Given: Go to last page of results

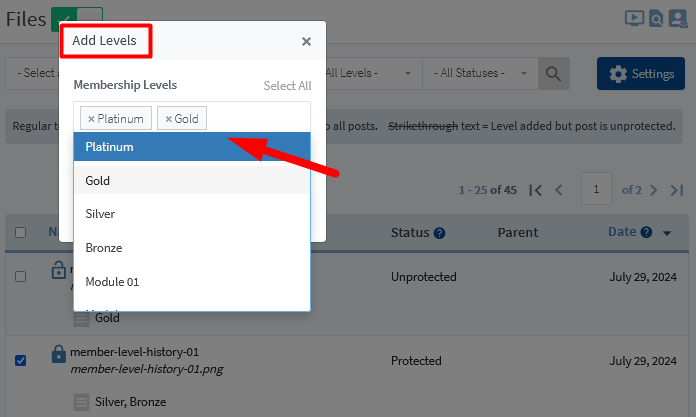Looking at the screenshot, I should (x=677, y=191).
